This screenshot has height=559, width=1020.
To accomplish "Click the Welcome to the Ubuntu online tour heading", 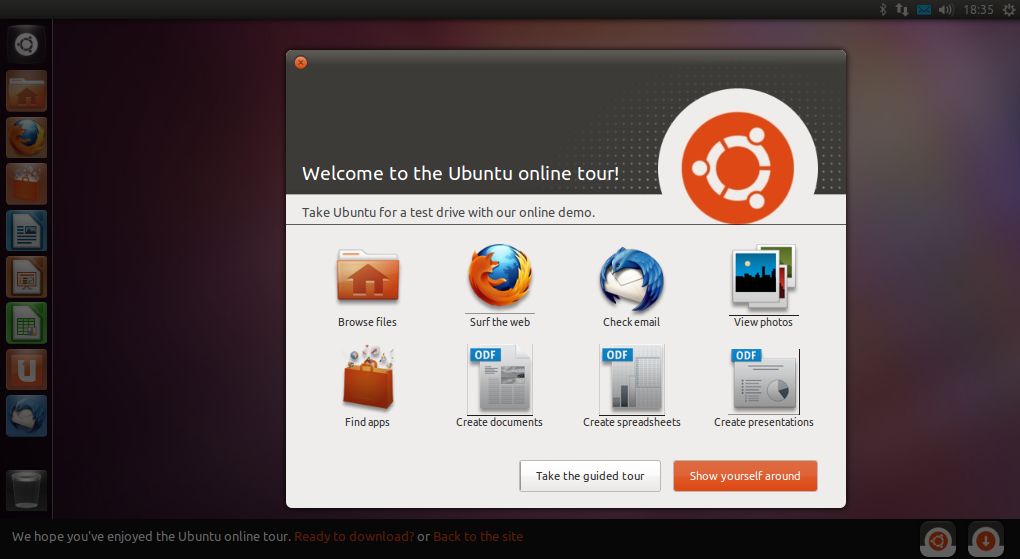I will [x=461, y=174].
